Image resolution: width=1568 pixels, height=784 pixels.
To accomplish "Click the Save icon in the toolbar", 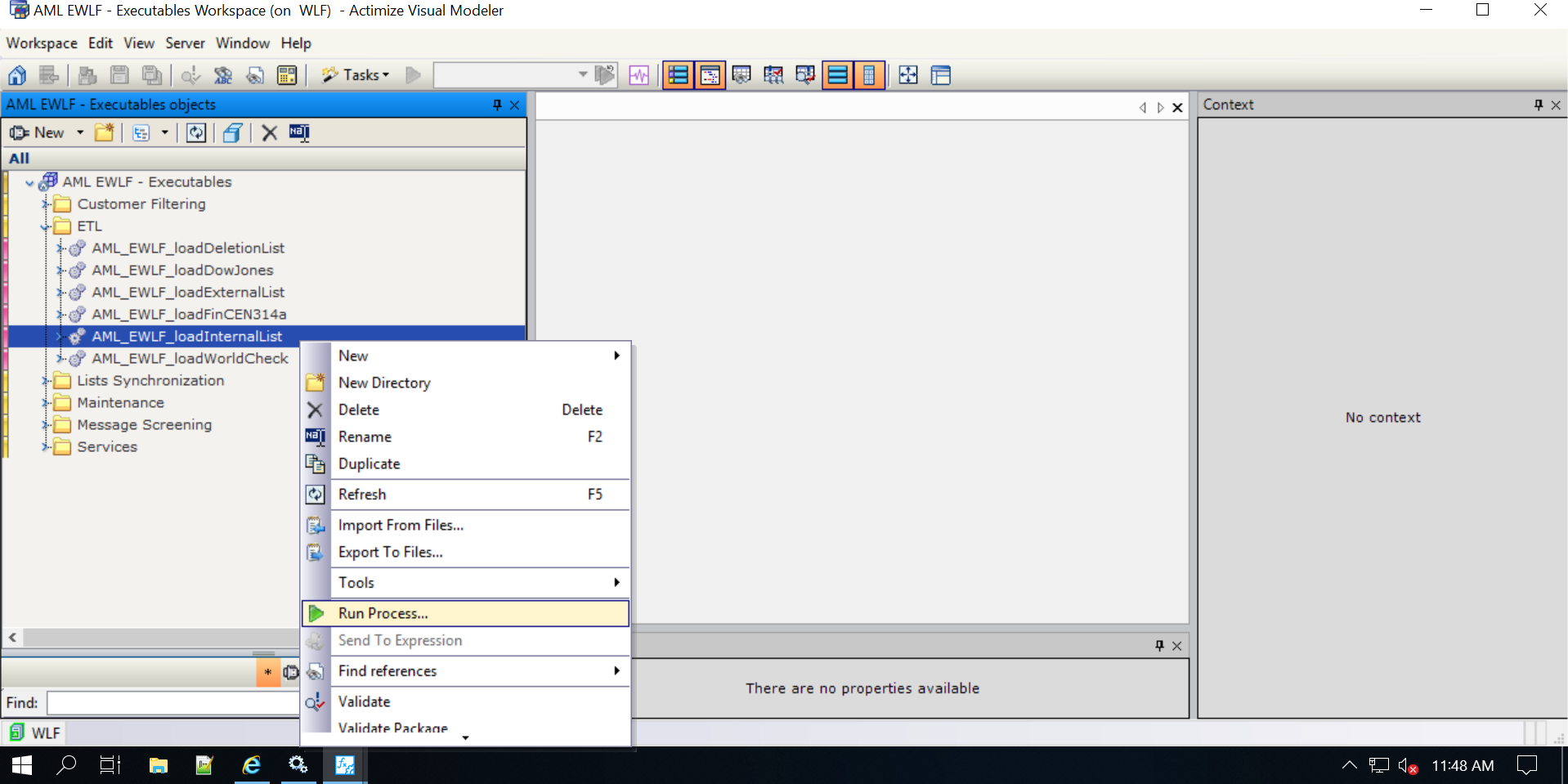I will click(x=119, y=75).
